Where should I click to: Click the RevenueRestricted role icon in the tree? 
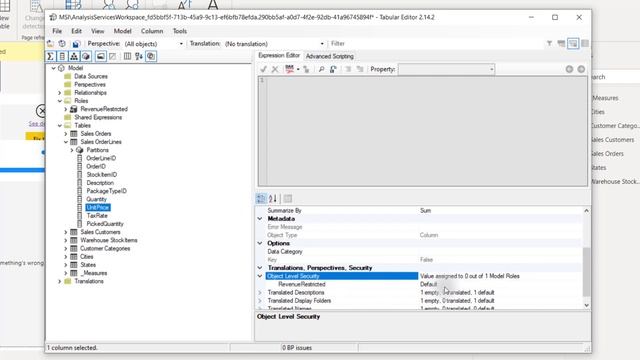click(x=73, y=109)
